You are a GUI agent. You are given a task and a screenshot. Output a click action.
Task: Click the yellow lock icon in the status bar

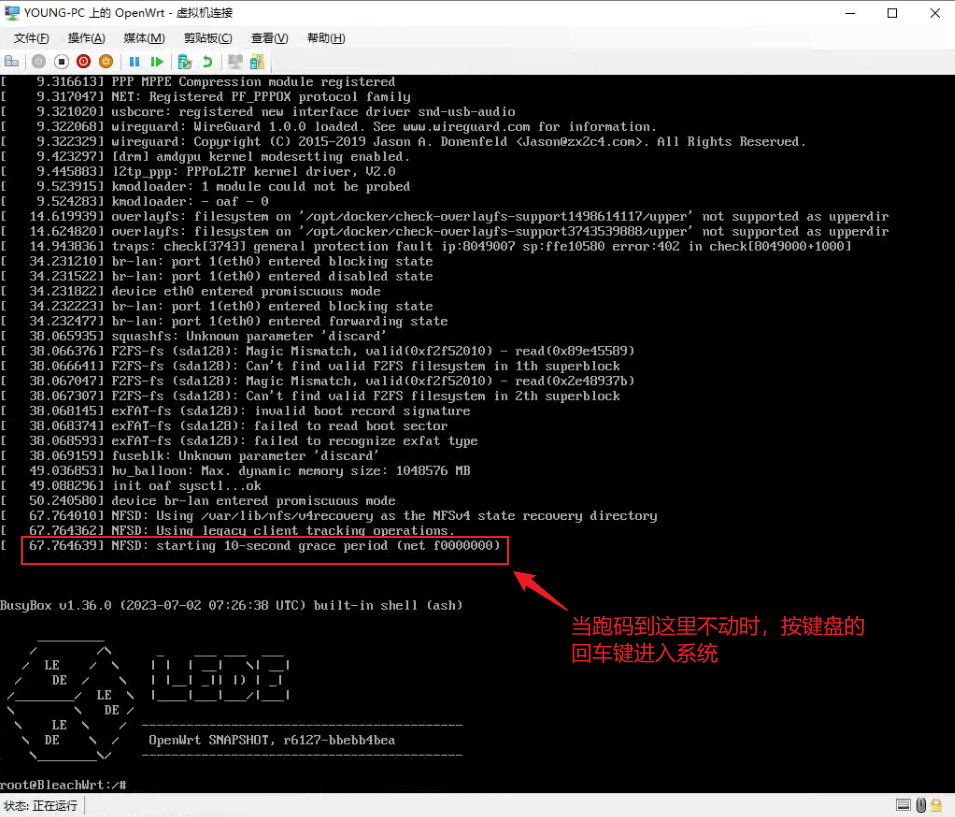[937, 805]
